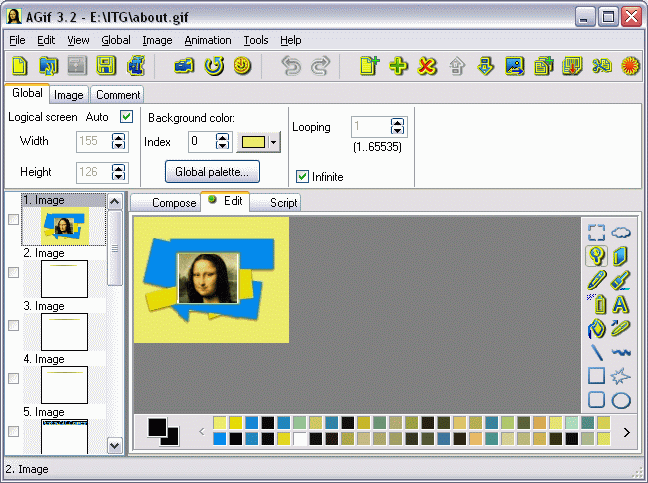Click the Undo arrow in toolbar

[x=291, y=67]
